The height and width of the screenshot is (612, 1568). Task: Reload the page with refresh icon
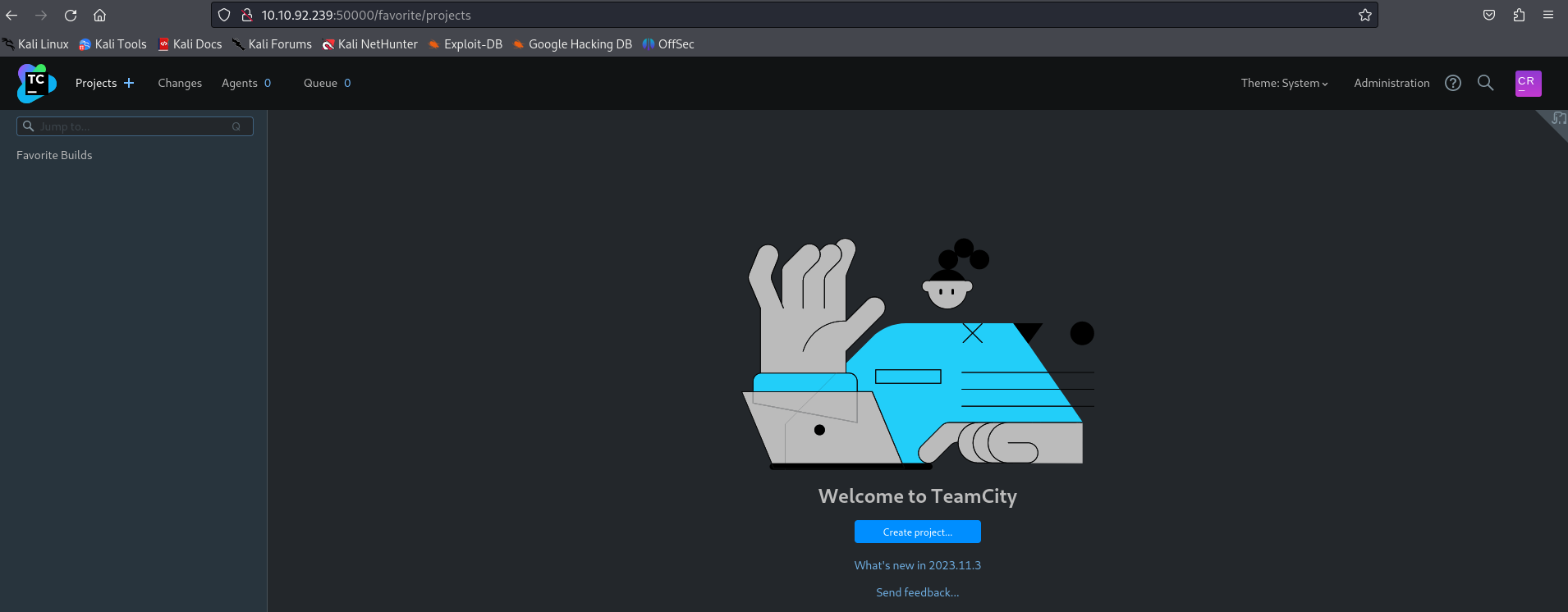(71, 15)
